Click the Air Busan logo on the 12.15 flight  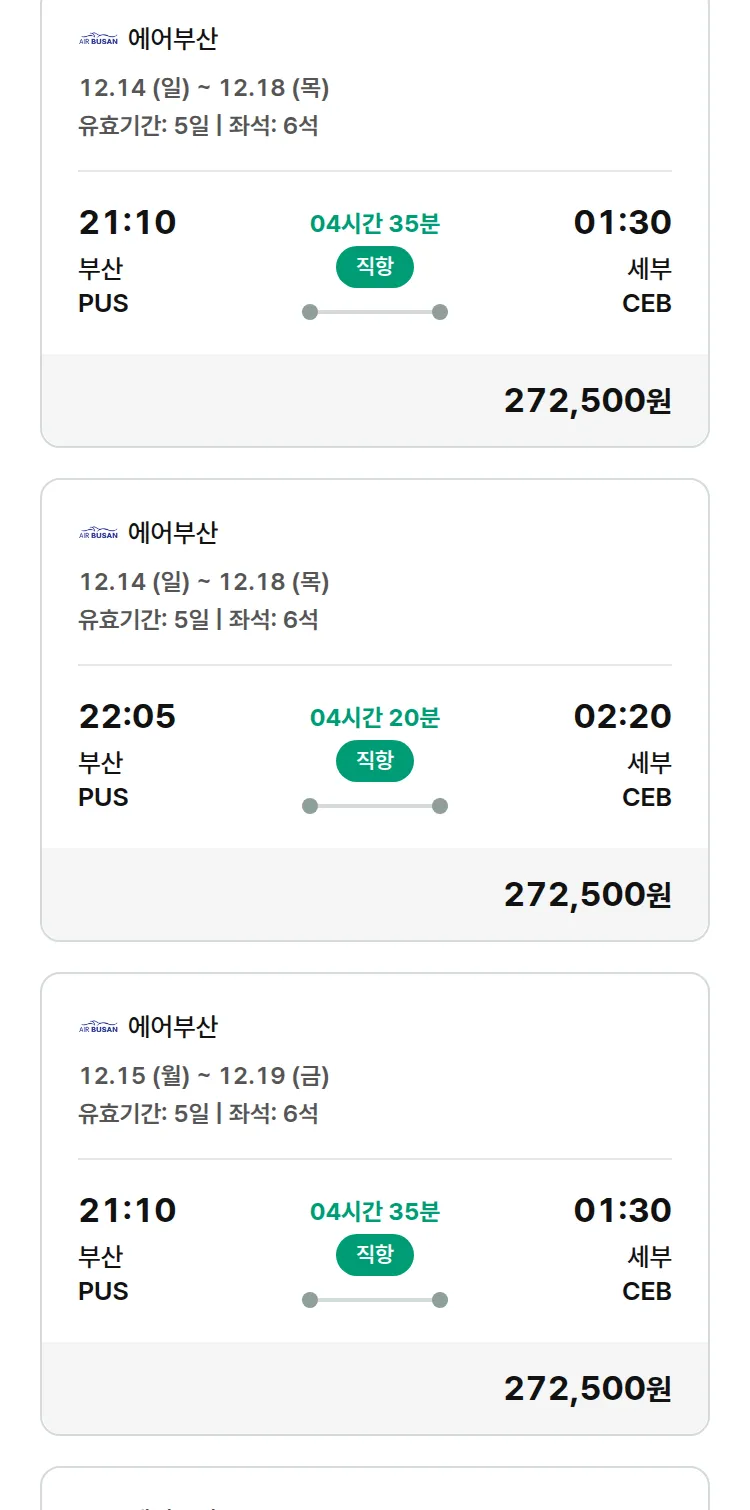(98, 1028)
